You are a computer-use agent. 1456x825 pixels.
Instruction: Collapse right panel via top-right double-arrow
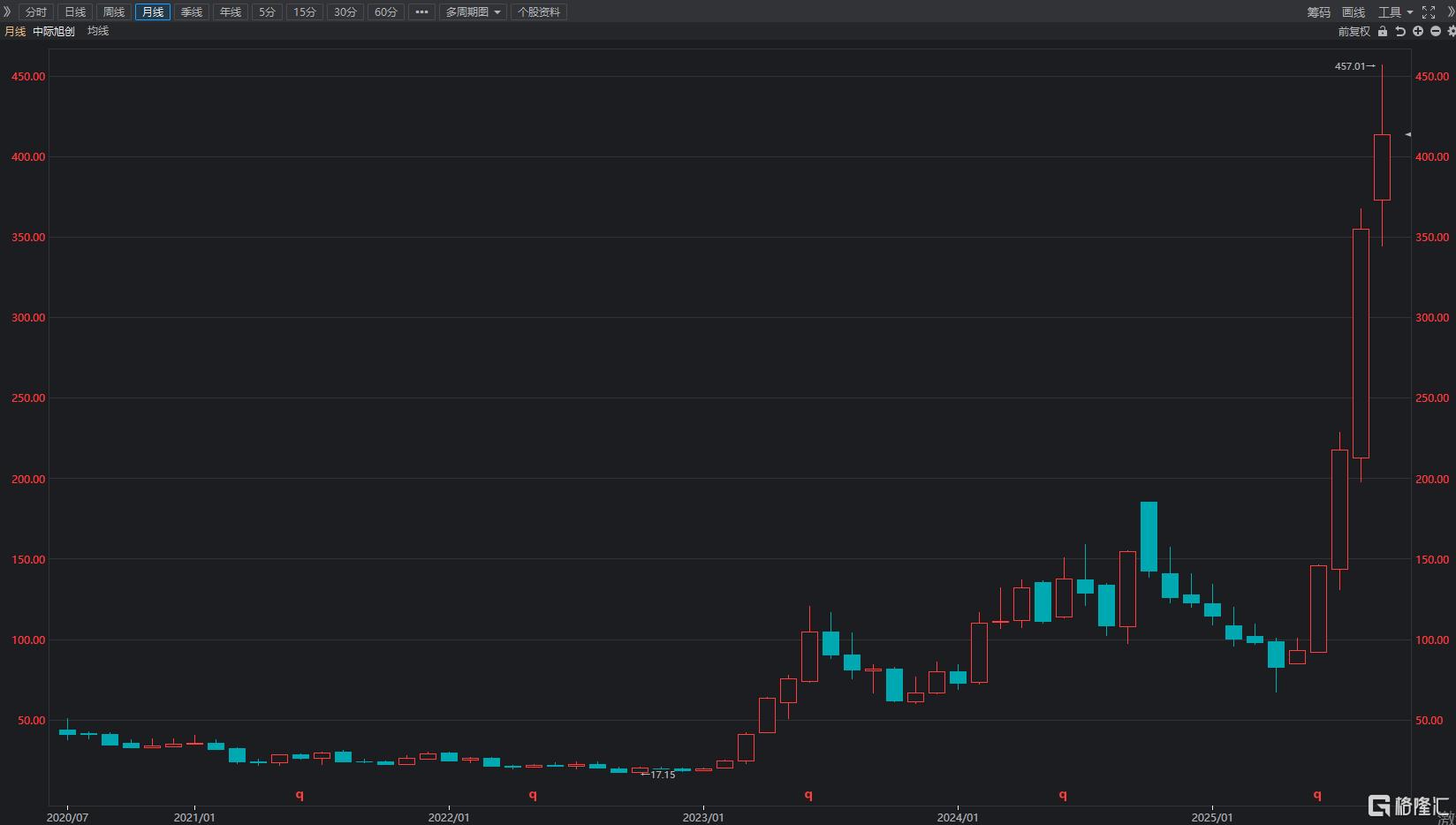tap(1451, 12)
